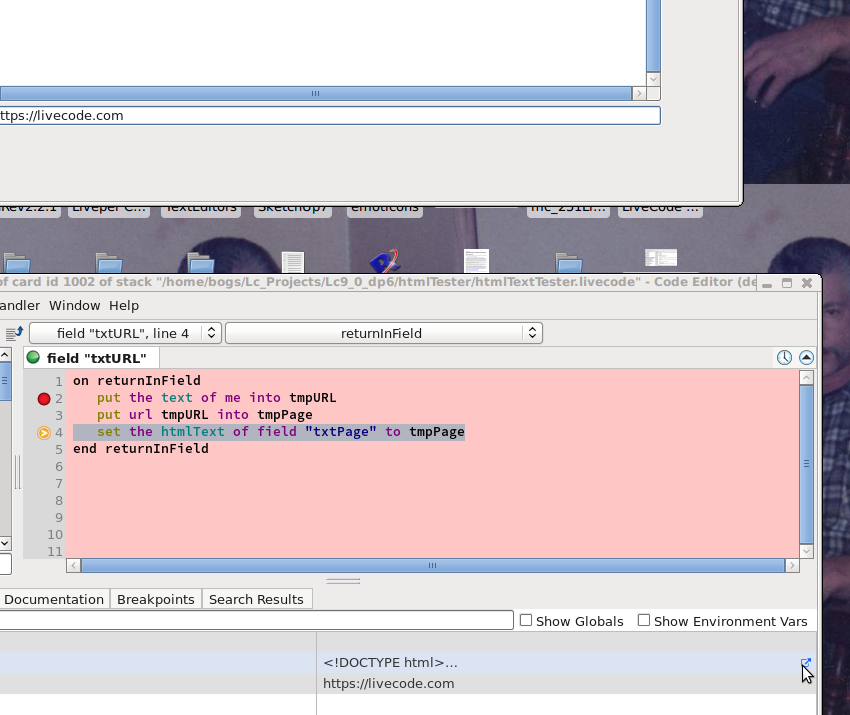850x715 pixels.
Task: Click the green status dot on txtURL tab
Action: pyautogui.click(x=33, y=358)
